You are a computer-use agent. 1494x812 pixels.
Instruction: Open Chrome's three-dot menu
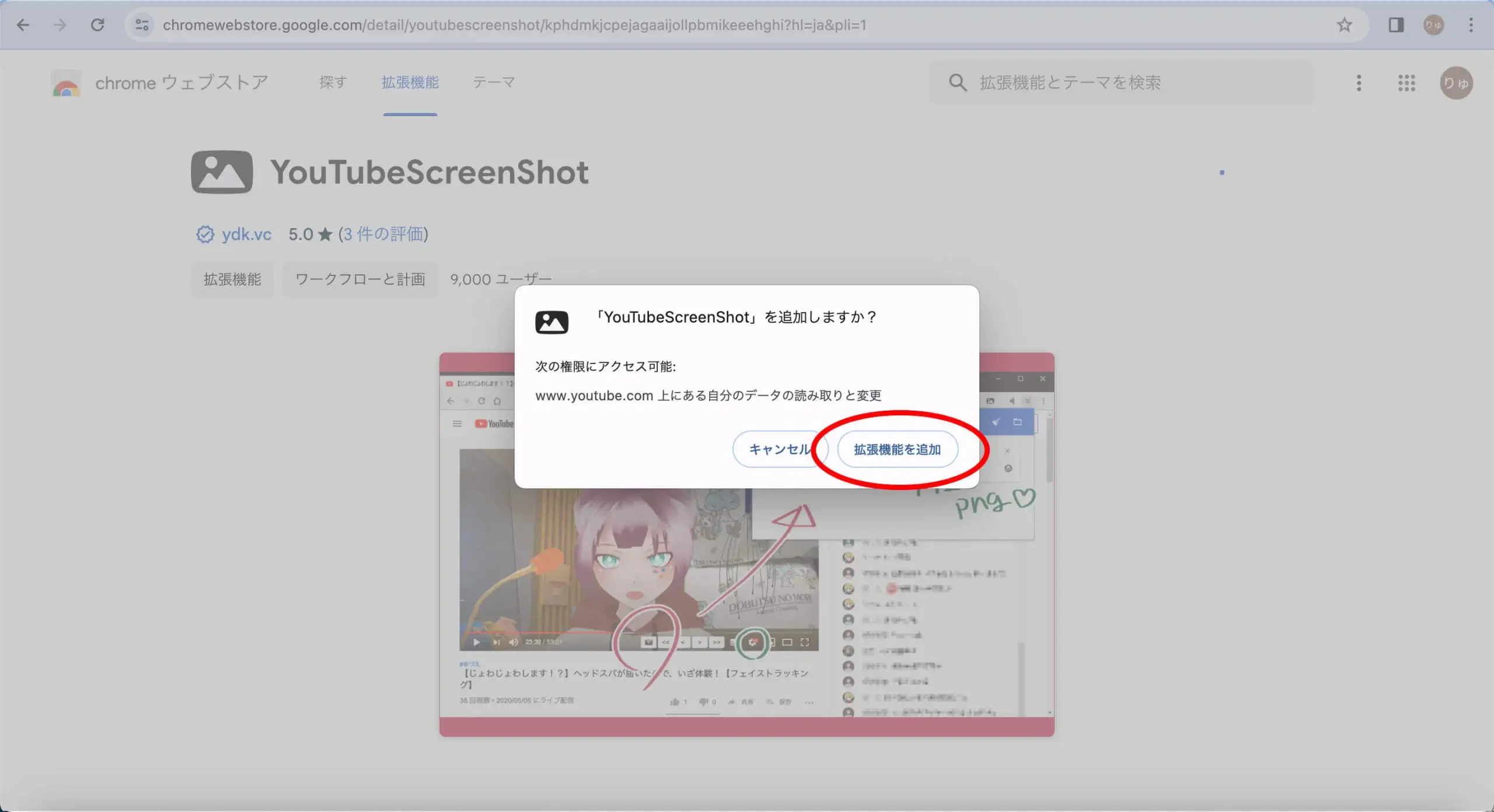click(x=1471, y=25)
